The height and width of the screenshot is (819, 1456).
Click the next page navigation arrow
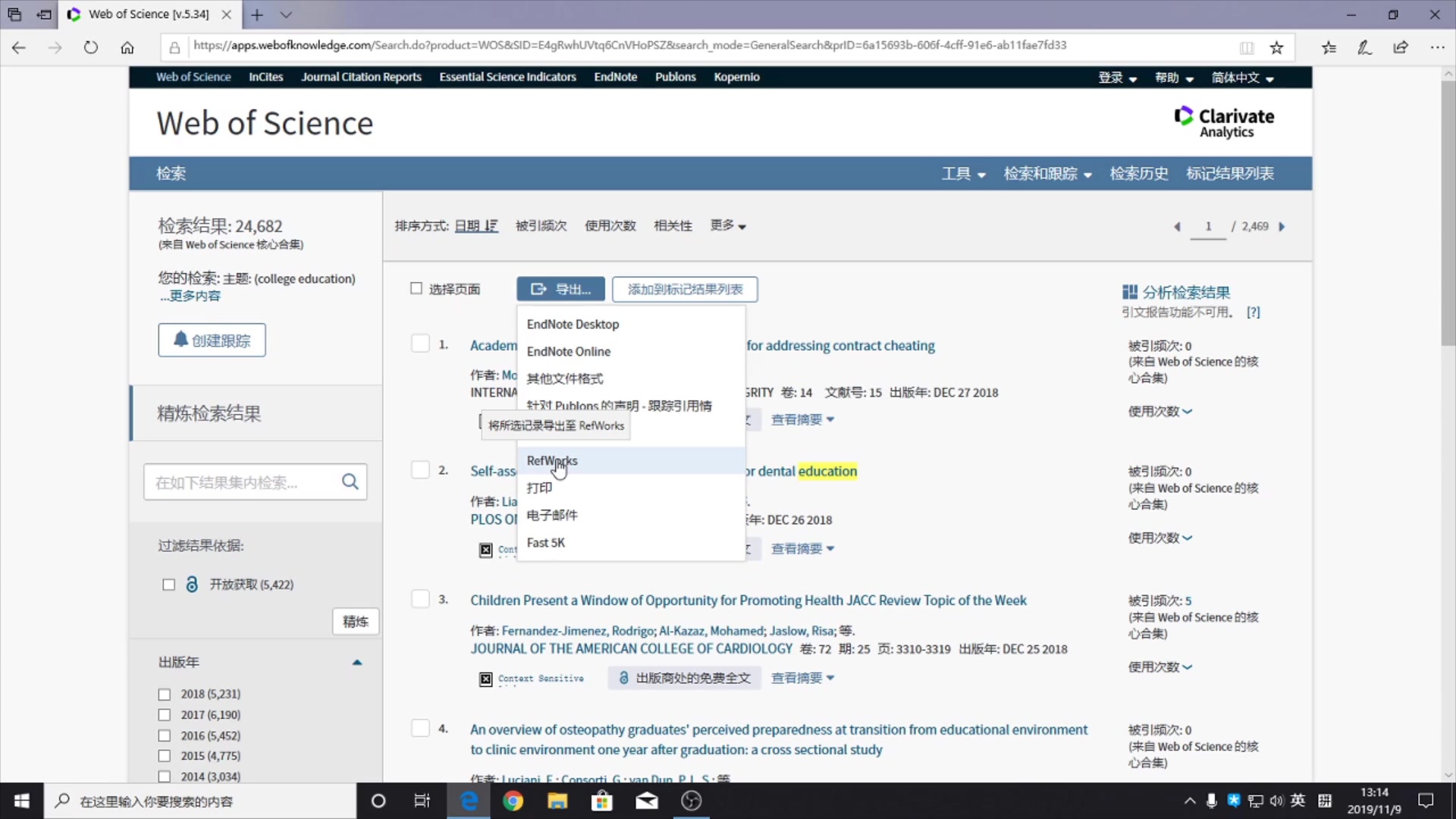(x=1283, y=225)
